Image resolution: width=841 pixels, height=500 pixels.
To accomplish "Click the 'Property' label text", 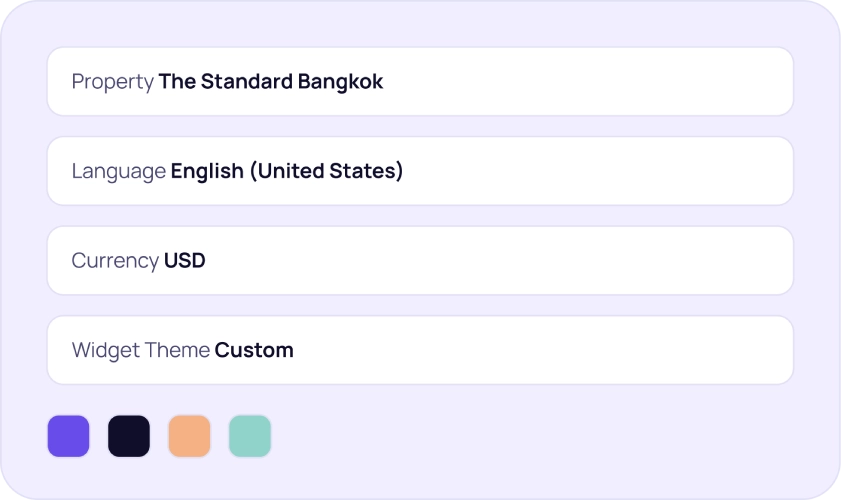I will click(113, 83).
